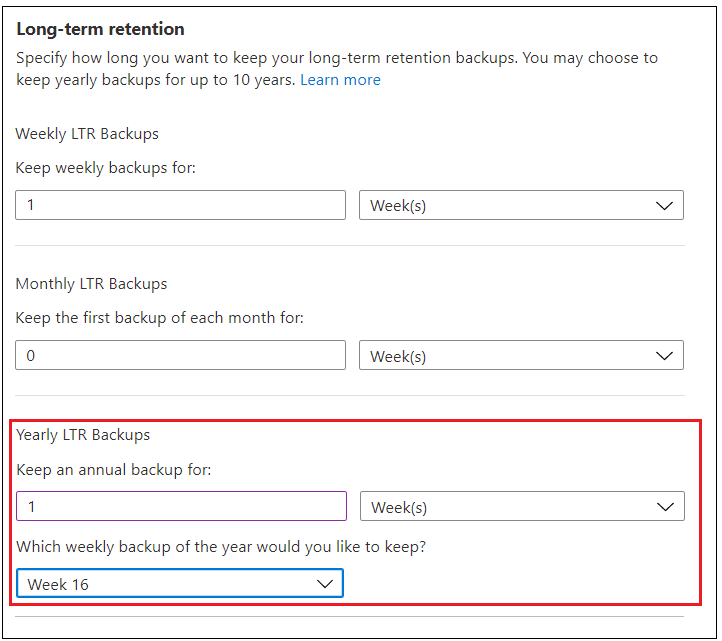Click the weekly backups number input field
This screenshot has width=722, height=641.
point(180,205)
